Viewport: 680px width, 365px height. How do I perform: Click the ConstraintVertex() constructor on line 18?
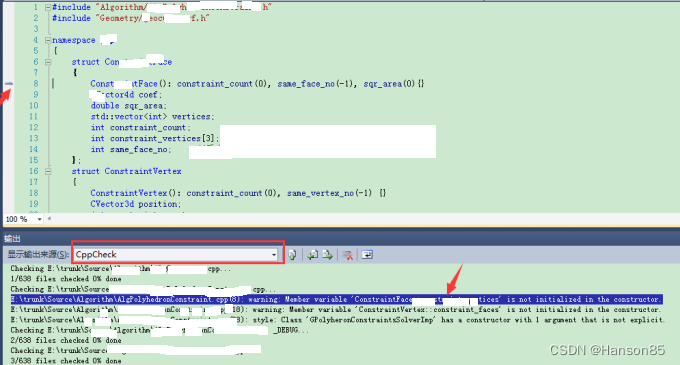(238, 193)
